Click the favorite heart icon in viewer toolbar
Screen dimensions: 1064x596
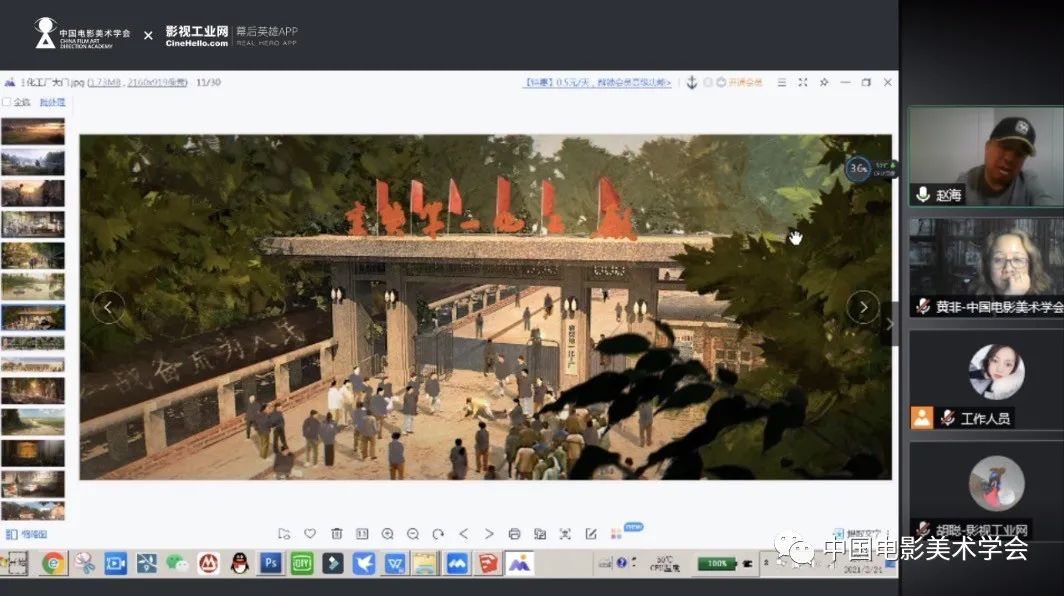[310, 534]
